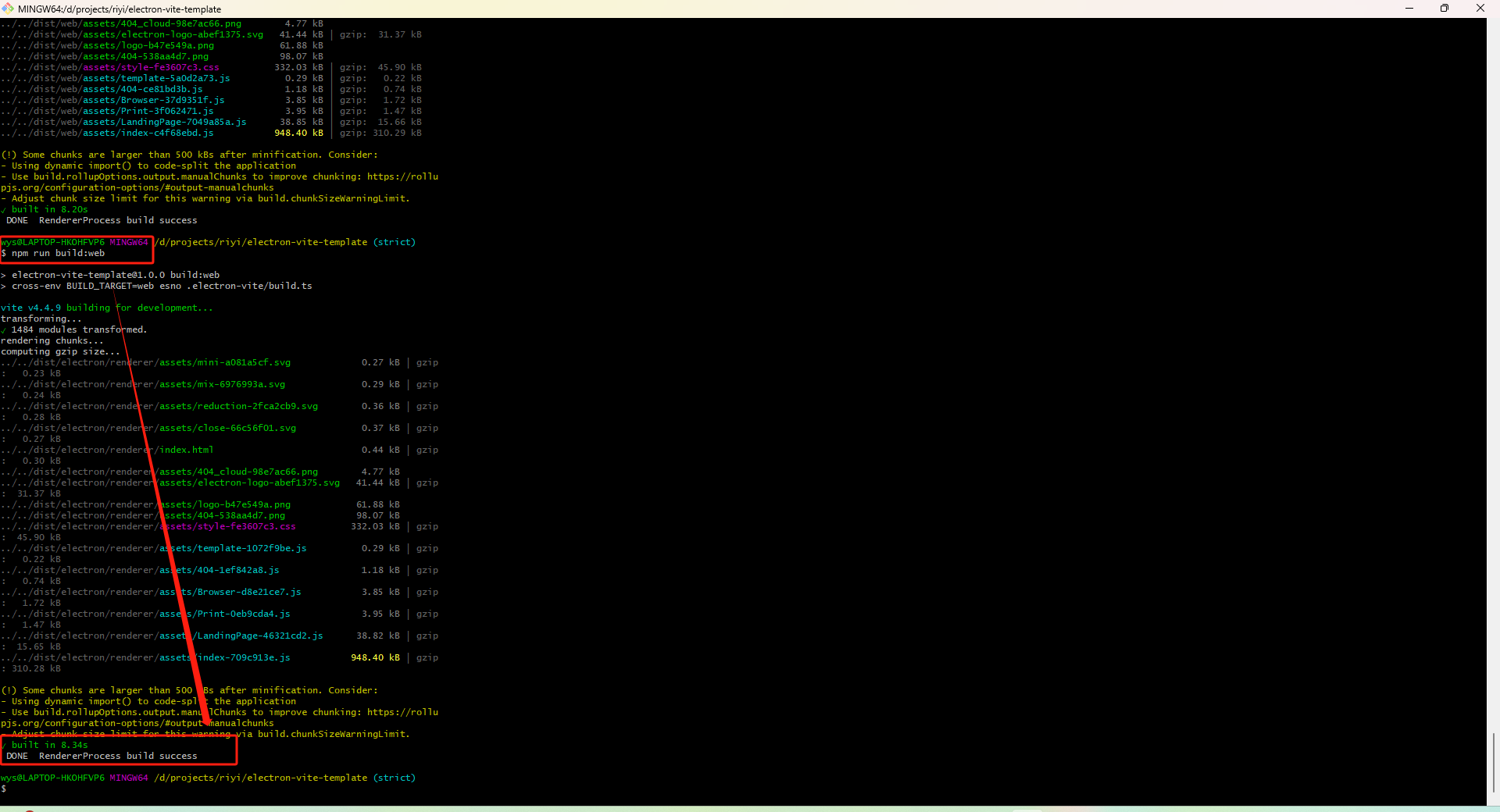
Task: Close the MINGW64 terminal window
Action: 1480,9
